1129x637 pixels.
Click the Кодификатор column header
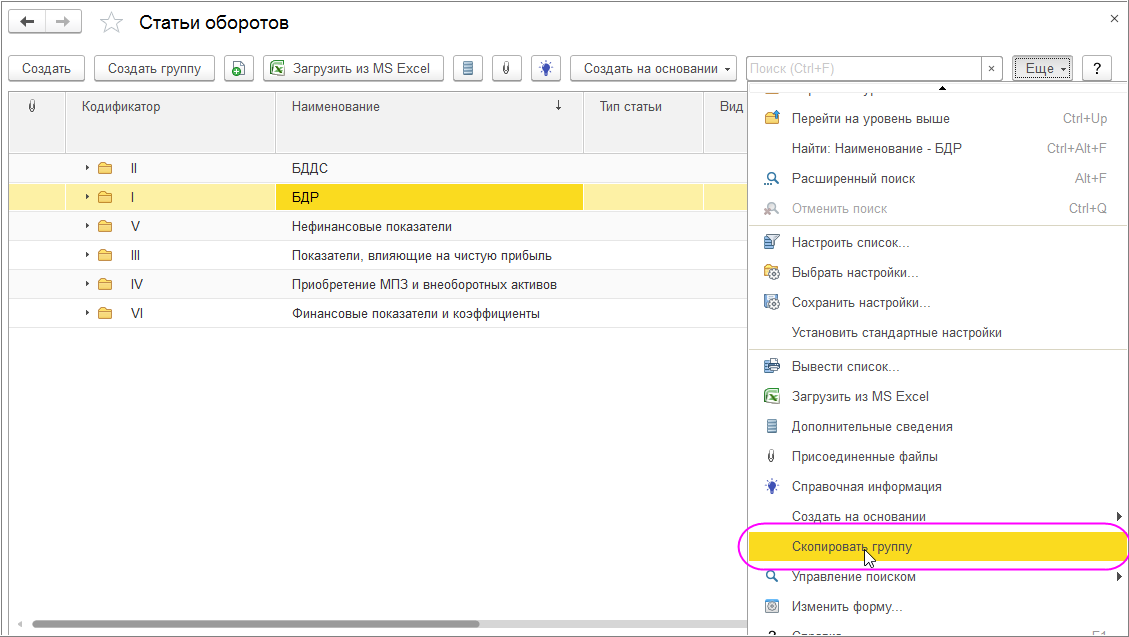pos(171,122)
